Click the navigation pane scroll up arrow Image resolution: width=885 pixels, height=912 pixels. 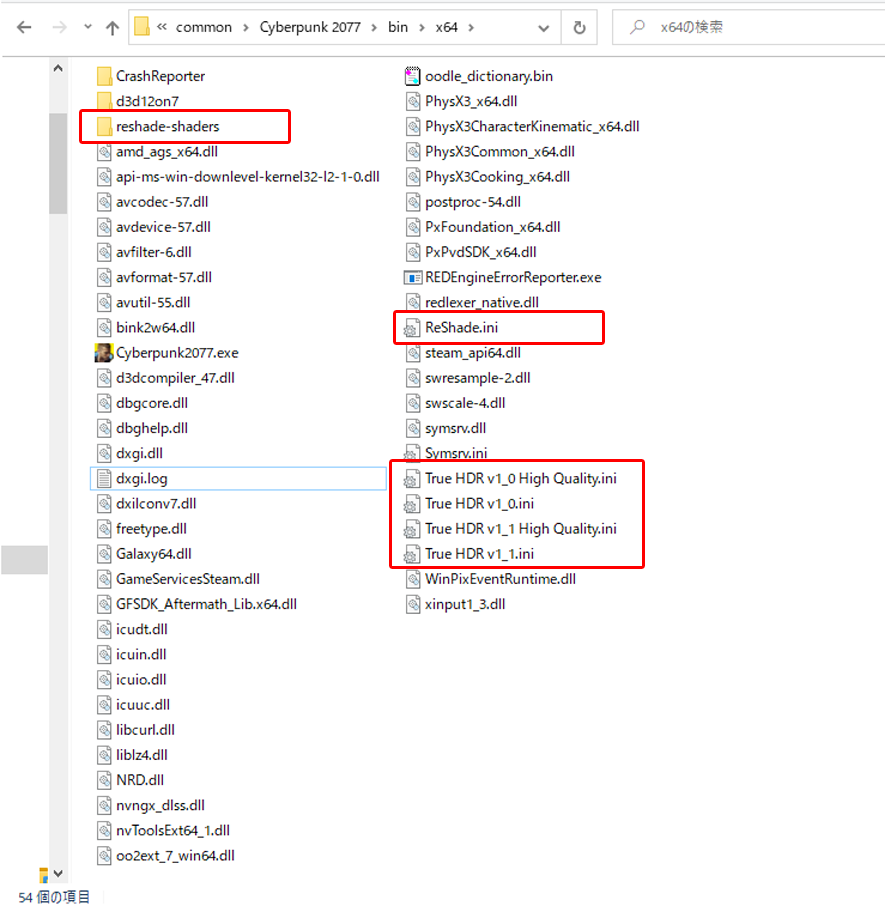pos(58,69)
